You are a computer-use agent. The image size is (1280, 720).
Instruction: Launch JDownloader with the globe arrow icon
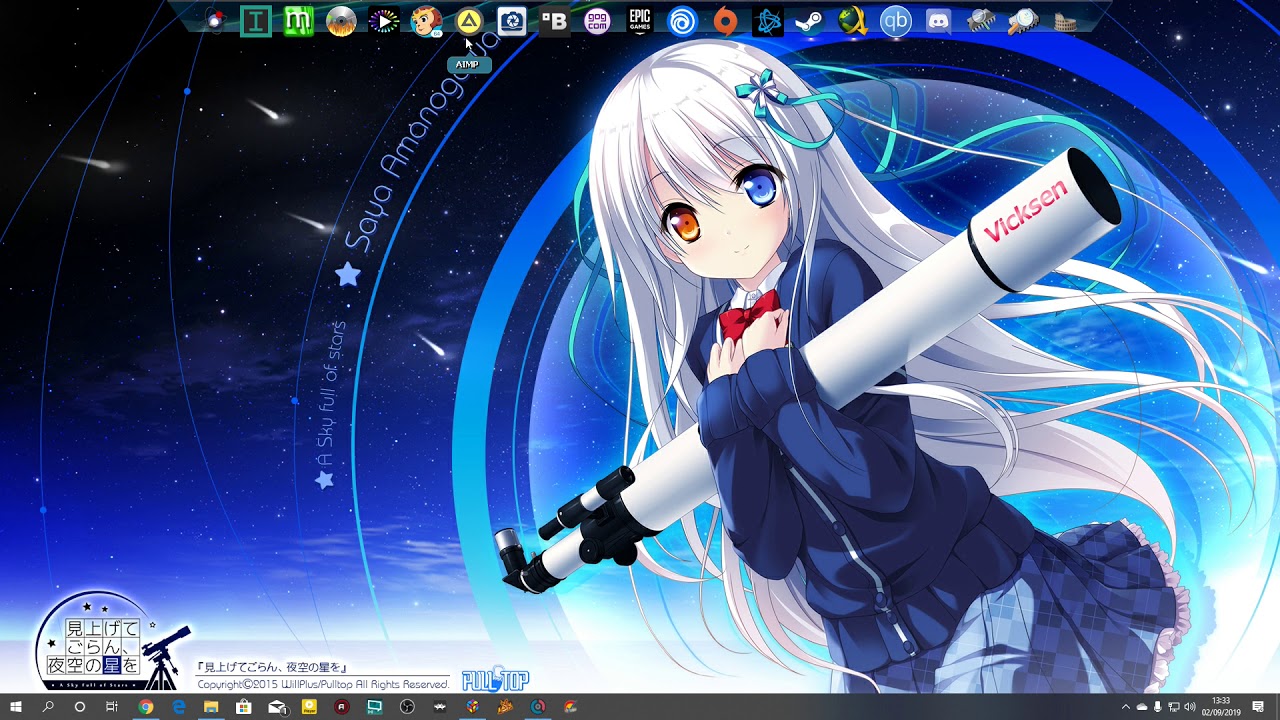[853, 20]
